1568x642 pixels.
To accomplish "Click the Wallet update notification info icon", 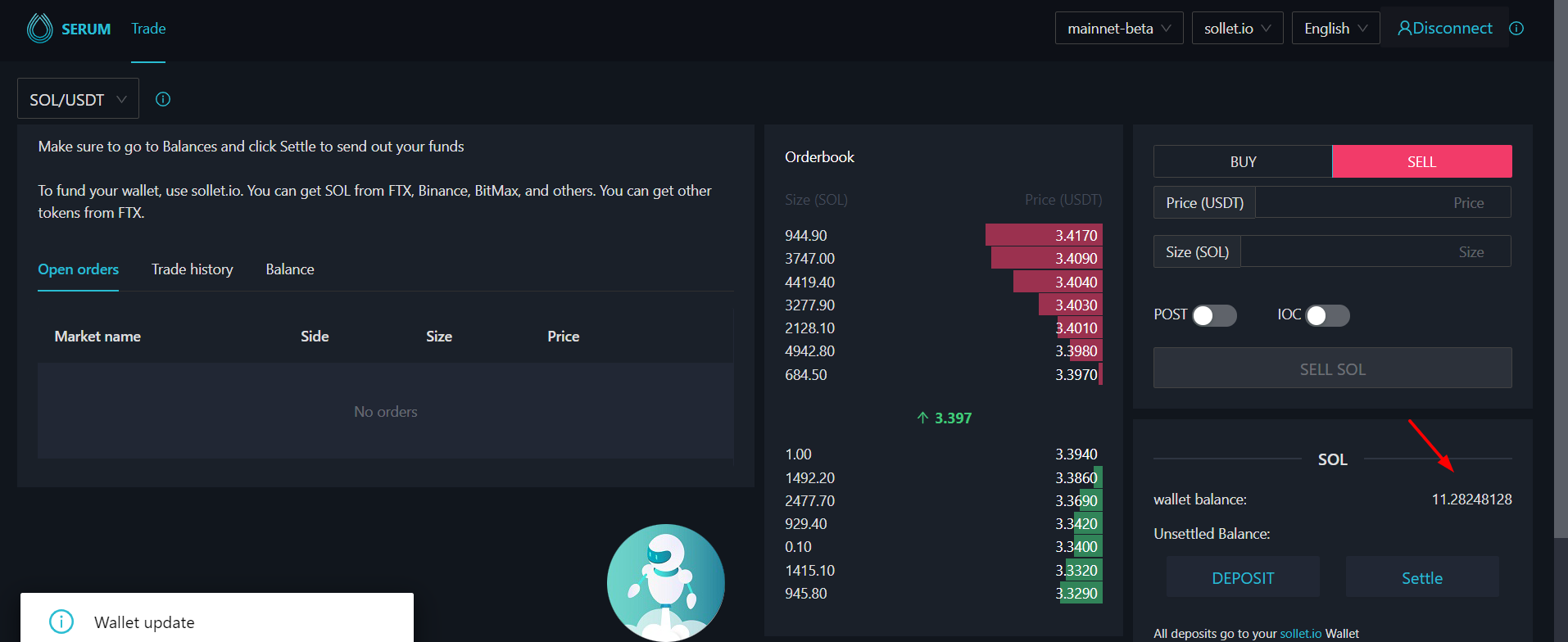I will [x=61, y=622].
